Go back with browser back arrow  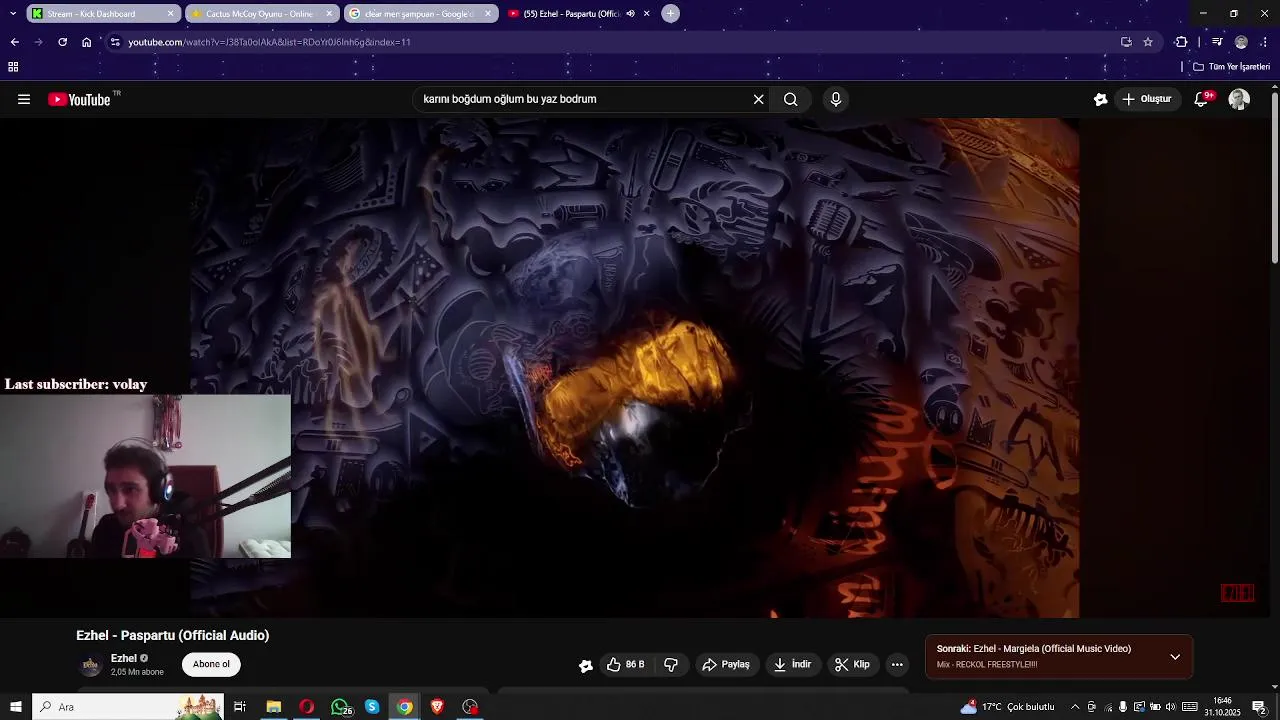coord(14,42)
